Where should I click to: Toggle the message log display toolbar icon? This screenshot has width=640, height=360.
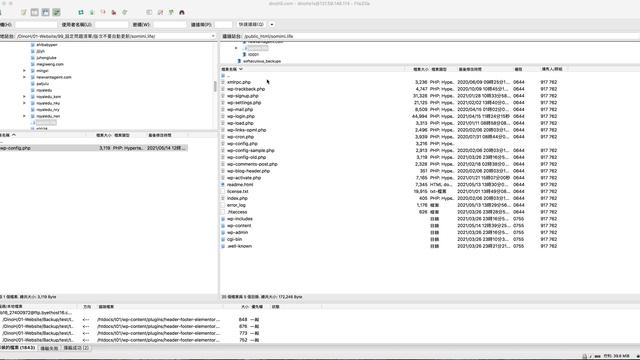[24, 12]
